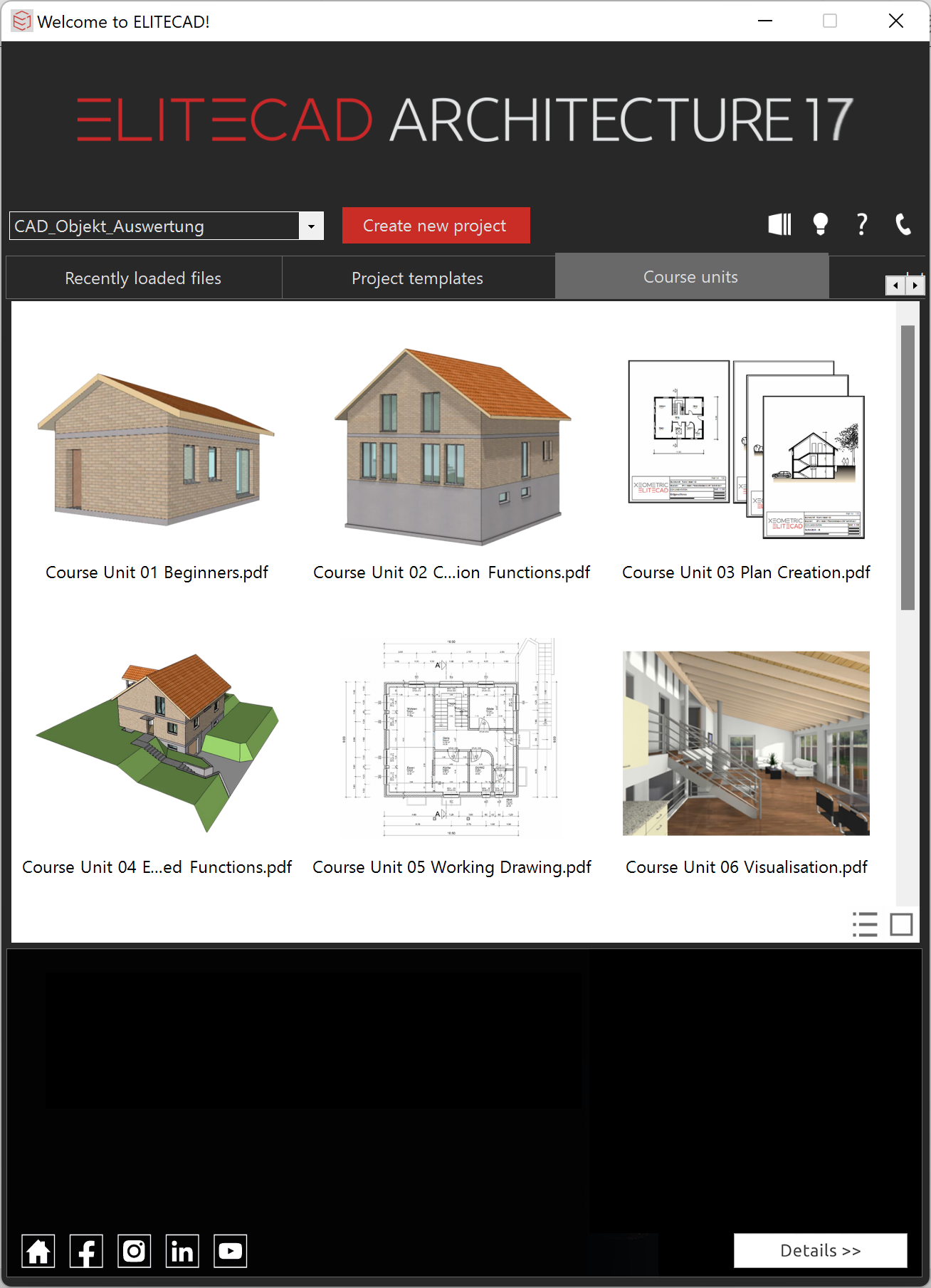Image resolution: width=931 pixels, height=1288 pixels.
Task: Select the CAD_Objekt_Auswertung project field
Action: click(154, 226)
